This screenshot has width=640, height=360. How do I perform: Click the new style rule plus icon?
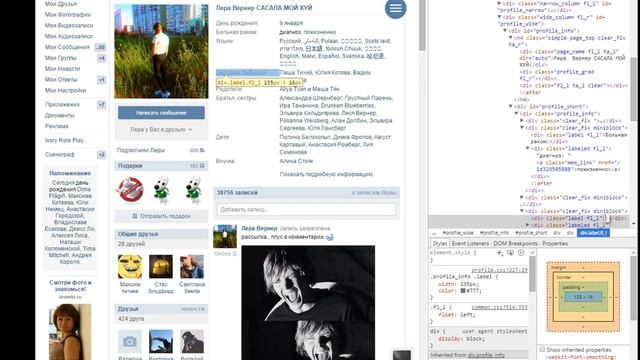click(x=500, y=253)
